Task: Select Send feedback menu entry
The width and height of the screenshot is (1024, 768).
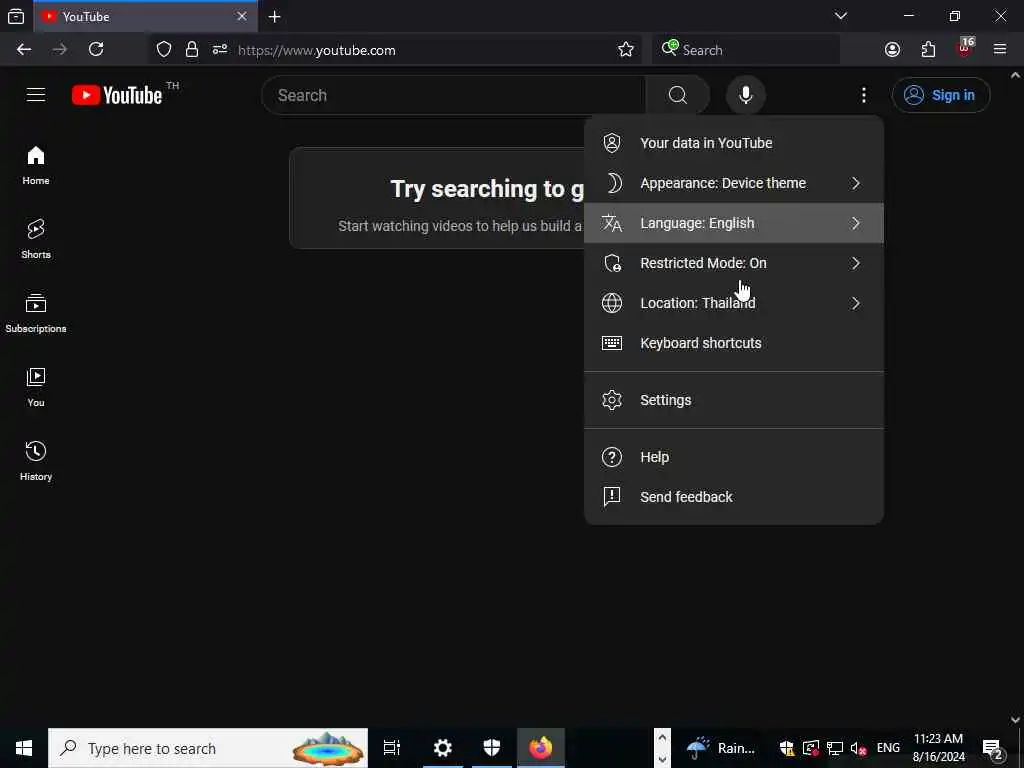Action: [733, 497]
